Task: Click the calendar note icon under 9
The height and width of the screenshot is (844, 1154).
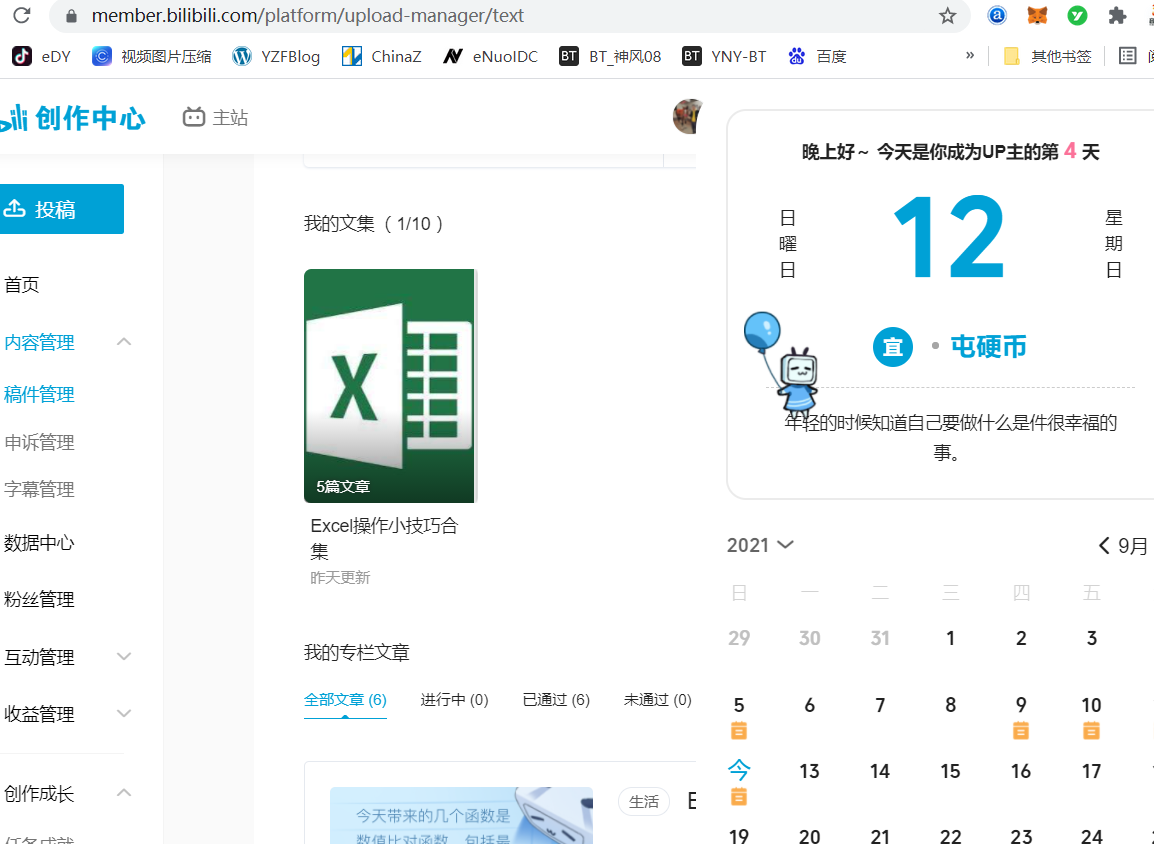Action: [1021, 731]
